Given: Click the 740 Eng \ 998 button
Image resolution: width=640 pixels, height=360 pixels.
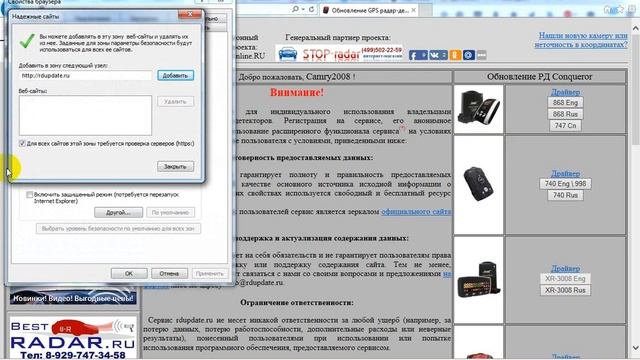Looking at the screenshot, I should [565, 184].
